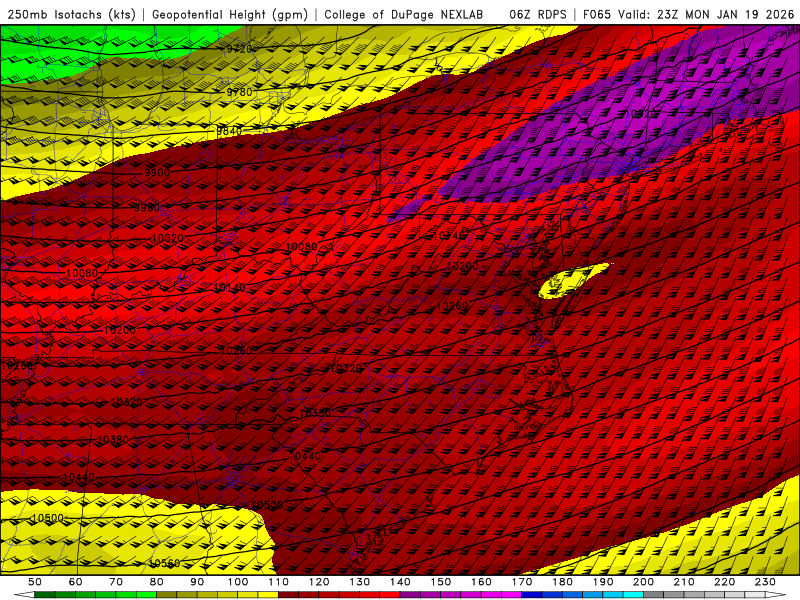
Task: Click the right arrow end of the color bar
Action: coord(776,595)
